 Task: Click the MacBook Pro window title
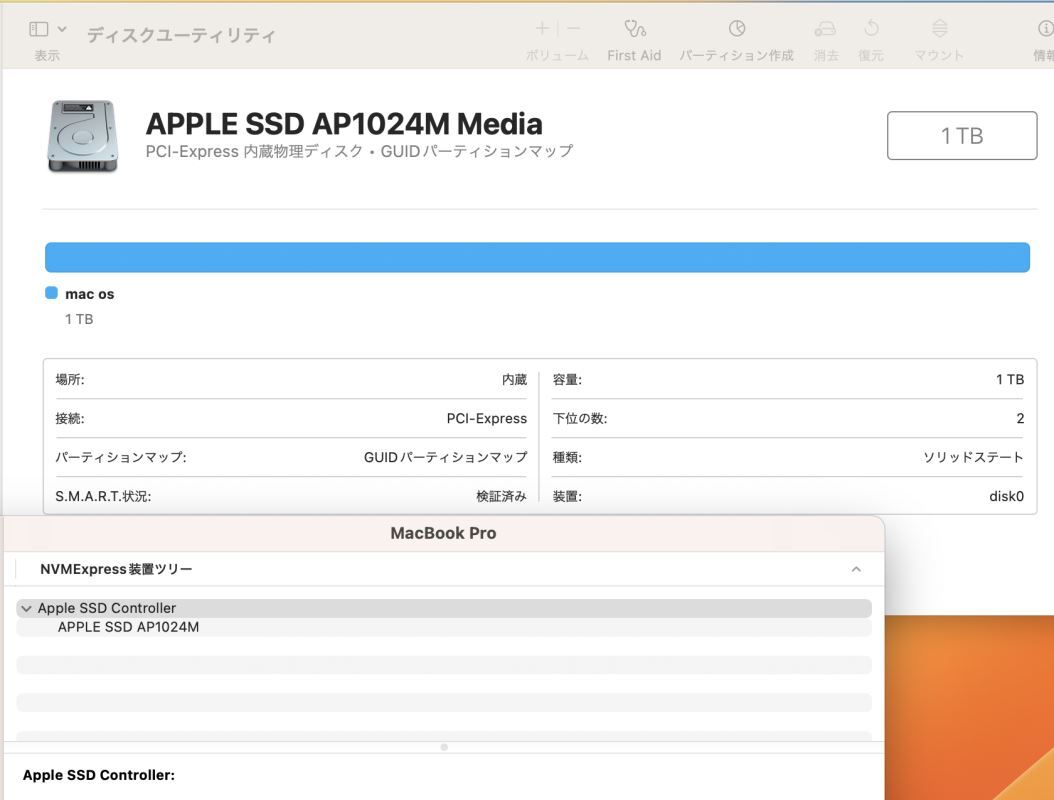(x=443, y=532)
